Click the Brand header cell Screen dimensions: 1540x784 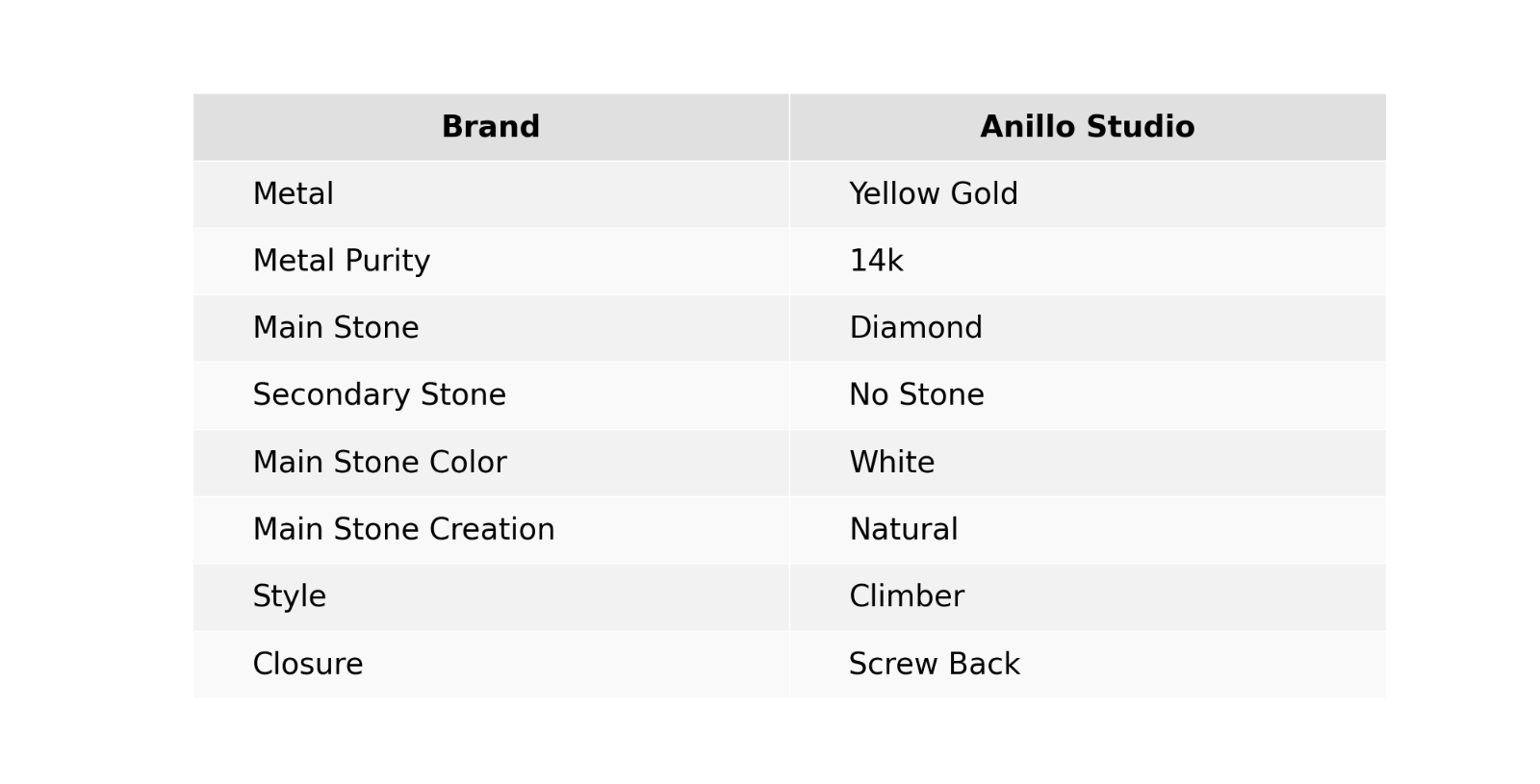(x=491, y=127)
